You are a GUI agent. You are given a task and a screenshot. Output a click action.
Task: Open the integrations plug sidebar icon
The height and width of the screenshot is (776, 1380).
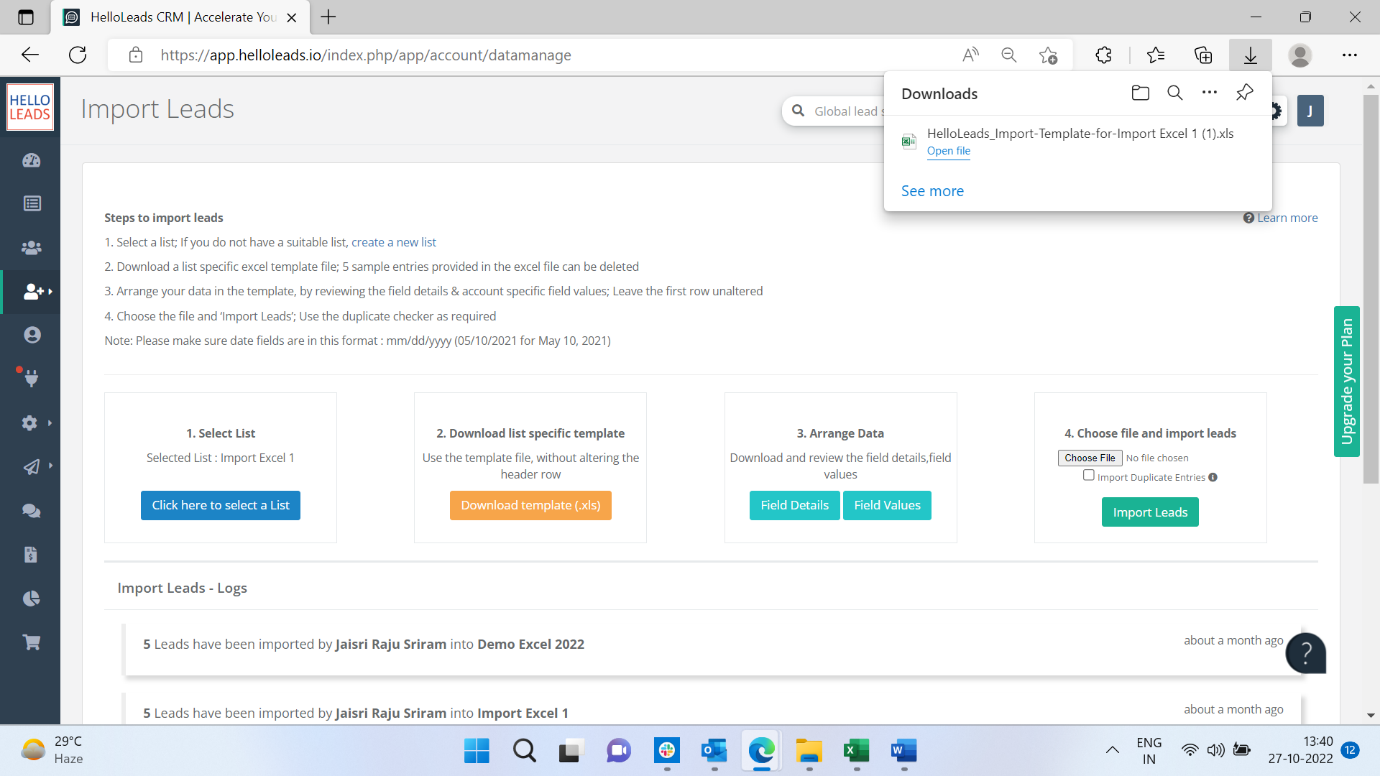click(30, 378)
